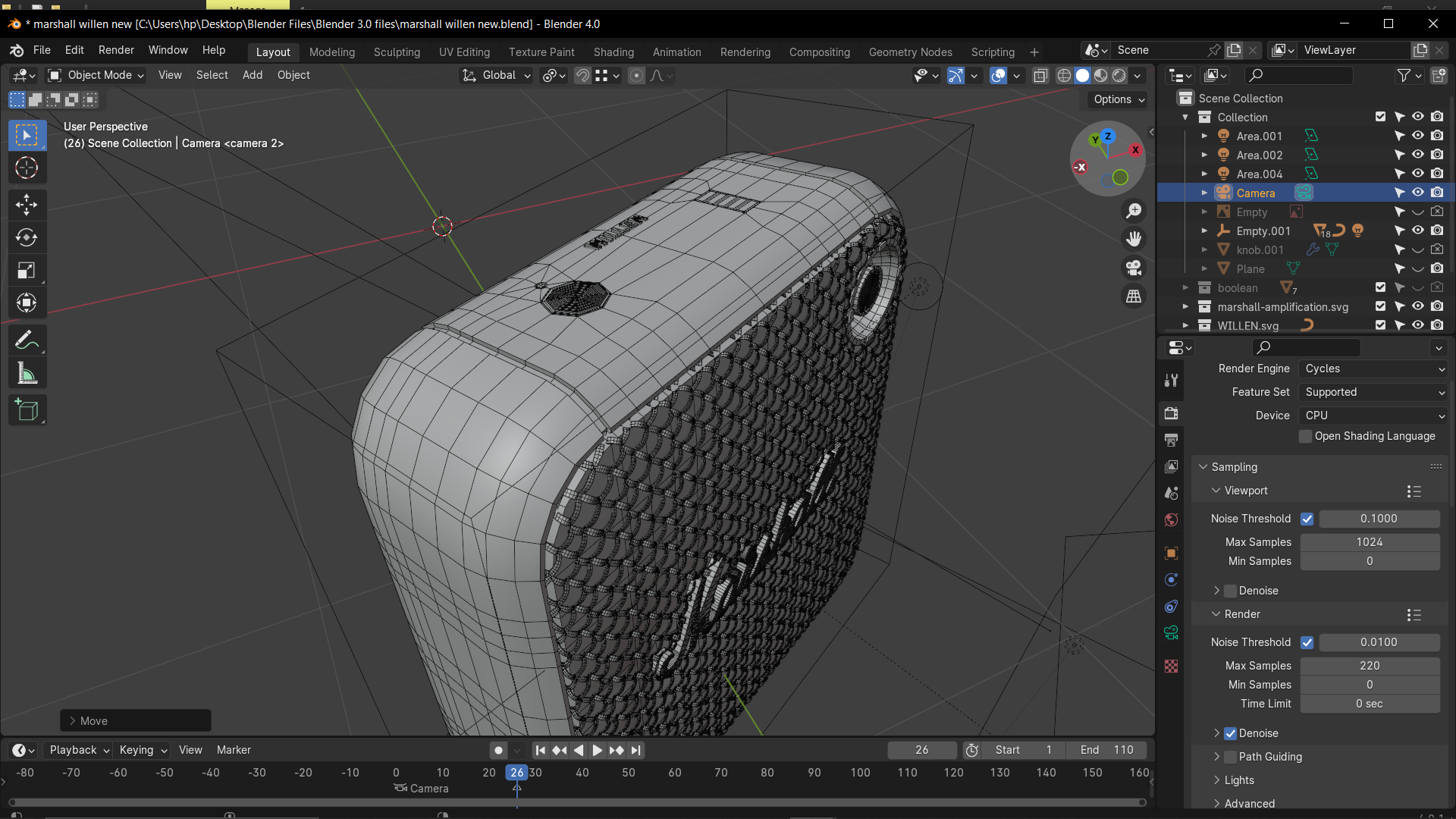The height and width of the screenshot is (819, 1456).
Task: Open the Object properties tab
Action: [x=1171, y=553]
